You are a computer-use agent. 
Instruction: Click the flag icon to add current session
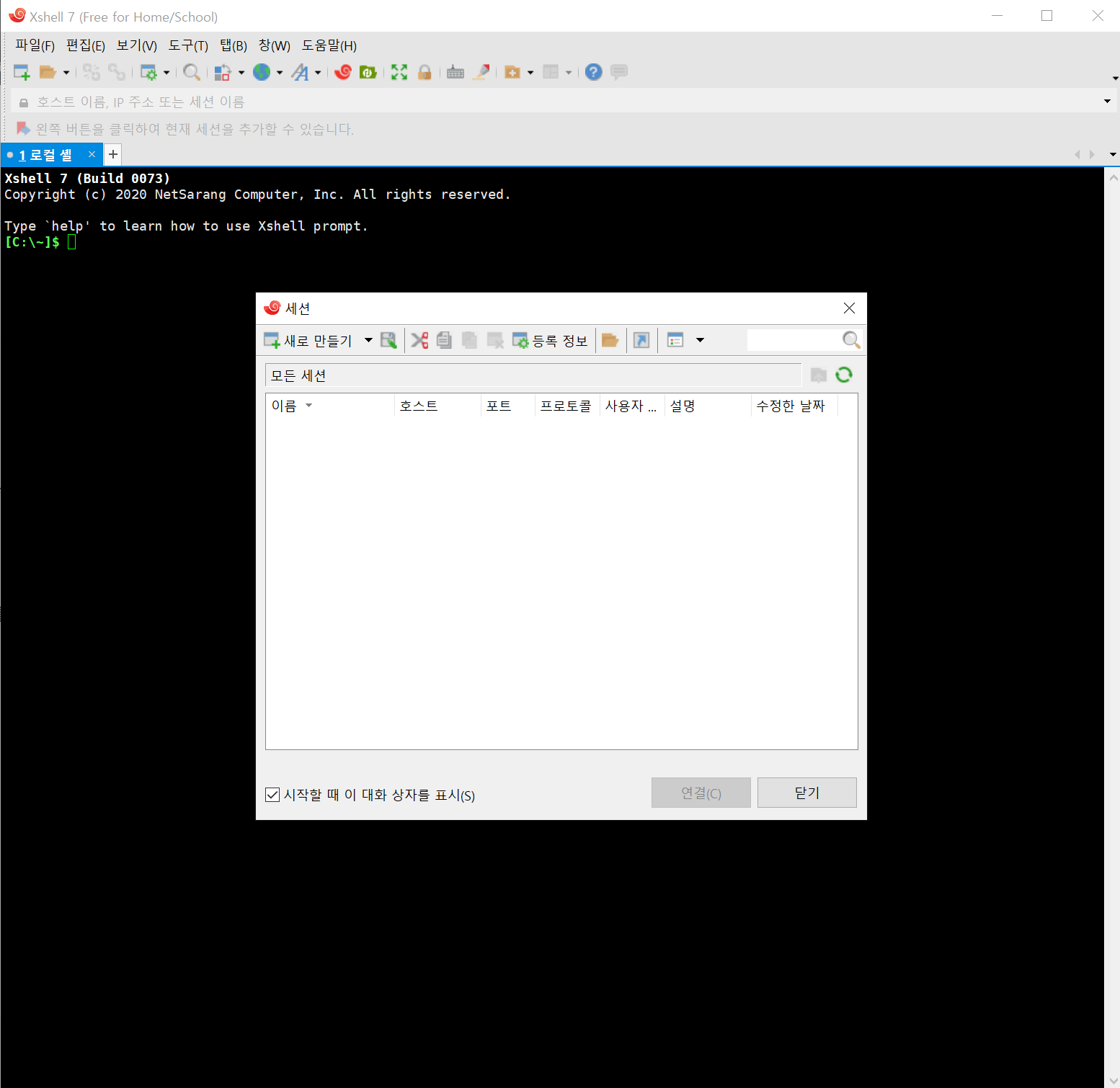(23, 129)
